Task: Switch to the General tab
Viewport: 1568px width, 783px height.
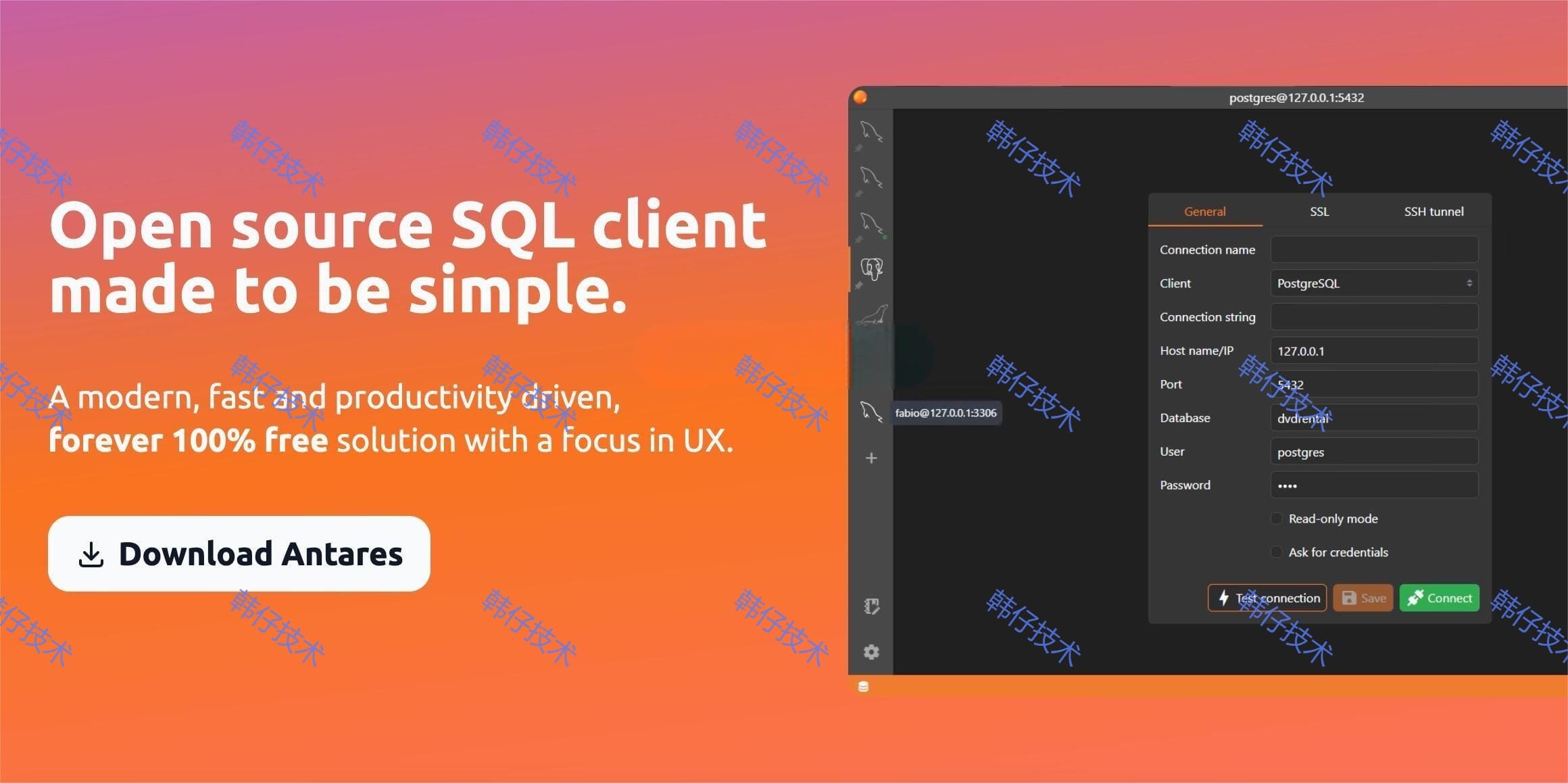Action: 1205,212
